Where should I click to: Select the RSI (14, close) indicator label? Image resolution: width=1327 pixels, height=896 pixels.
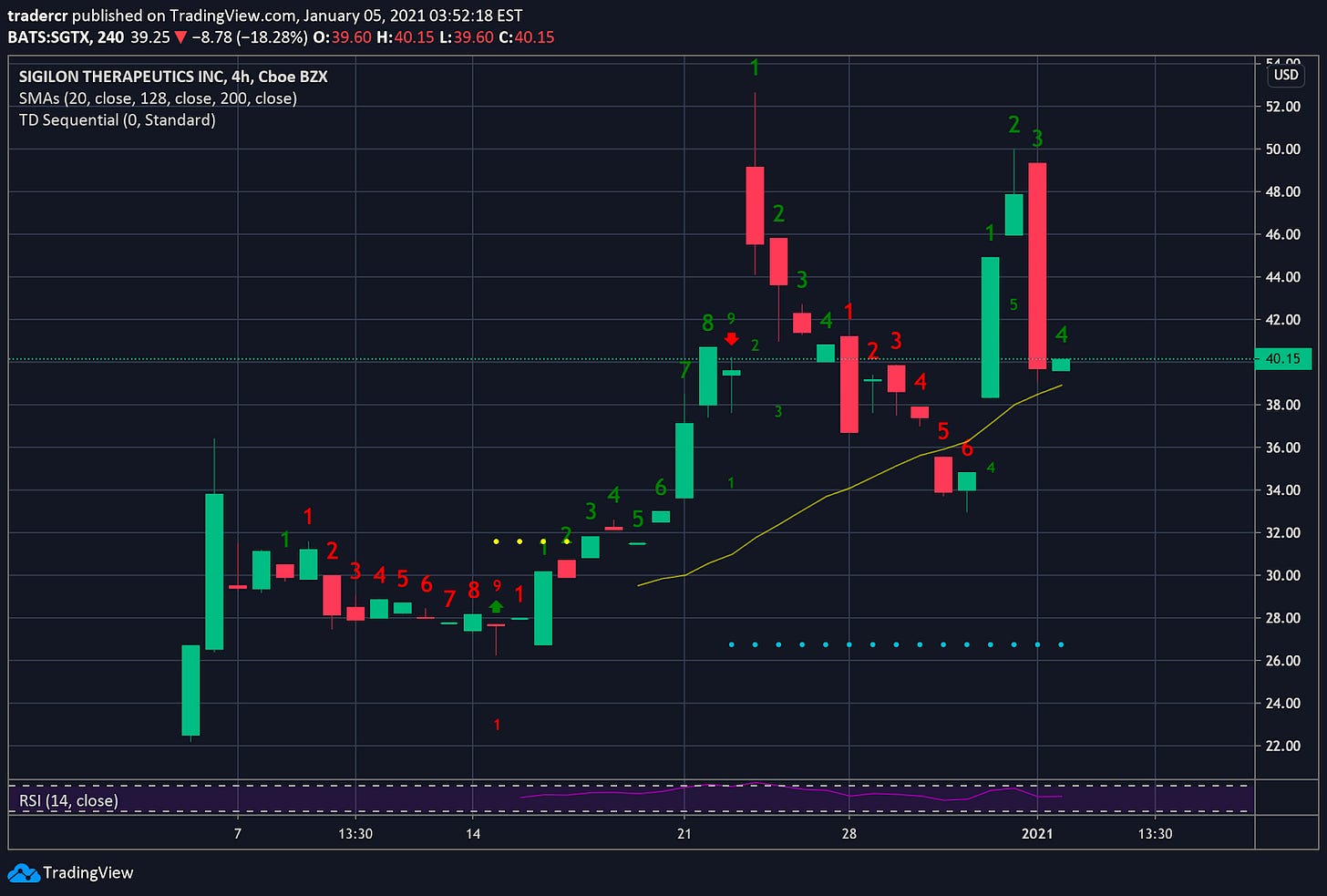click(x=68, y=801)
